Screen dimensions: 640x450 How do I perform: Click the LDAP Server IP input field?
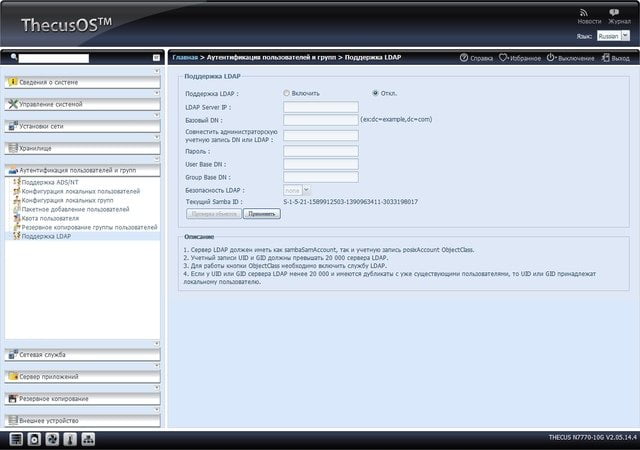[321, 107]
